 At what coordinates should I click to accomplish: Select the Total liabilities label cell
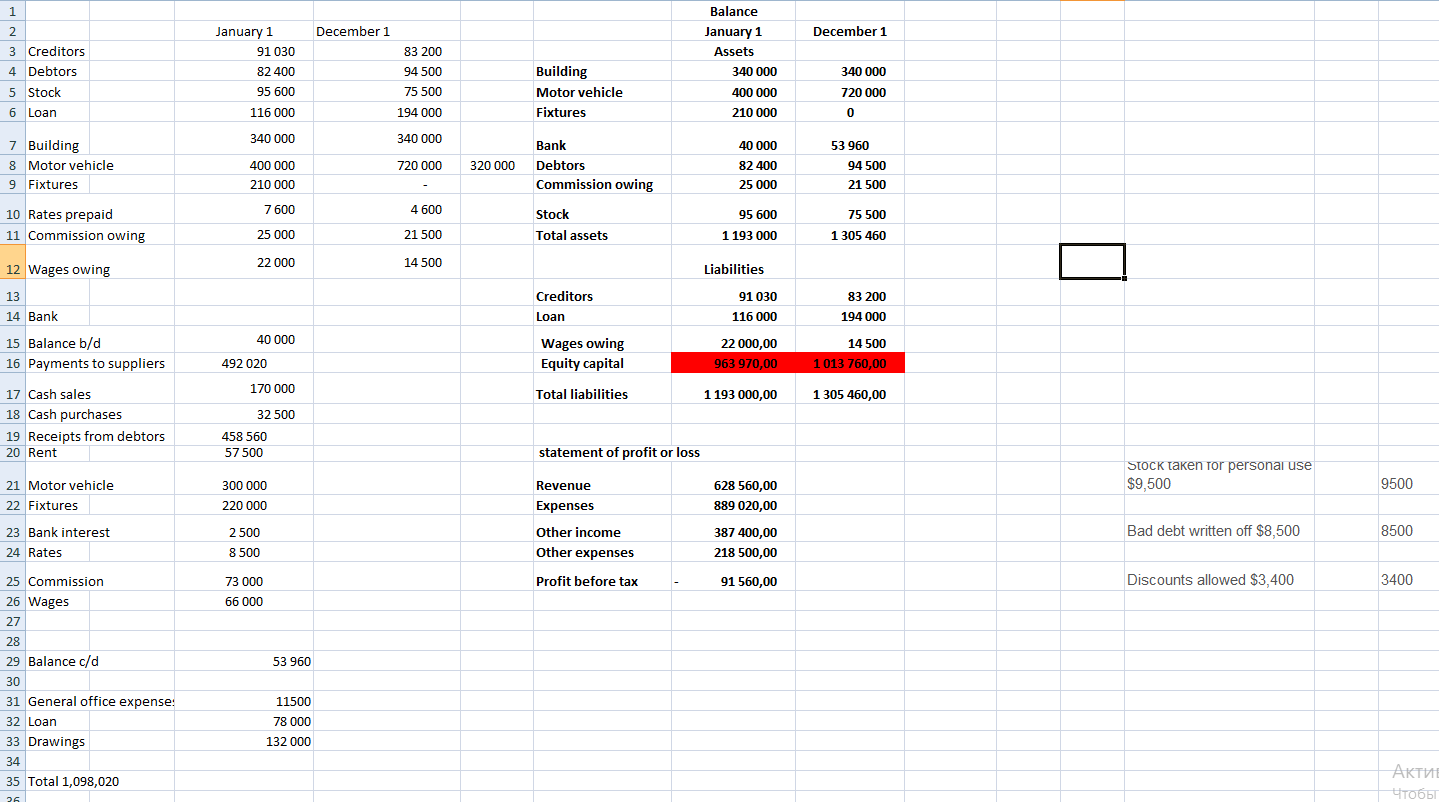point(582,394)
